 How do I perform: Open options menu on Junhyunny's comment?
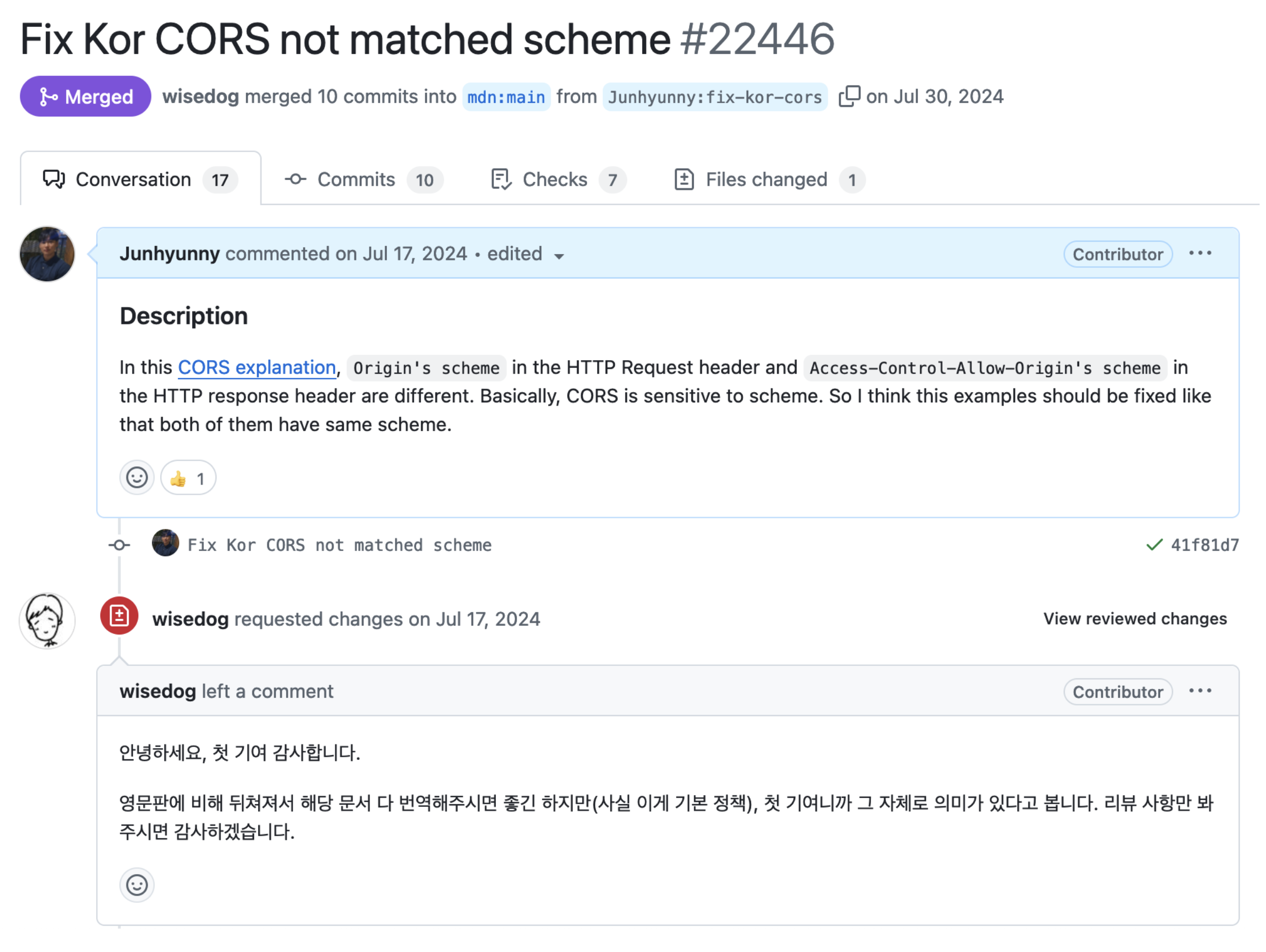click(x=1200, y=253)
